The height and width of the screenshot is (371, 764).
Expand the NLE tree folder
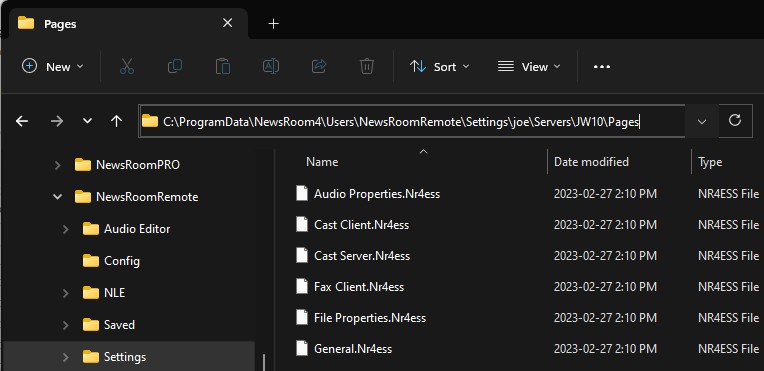pos(65,293)
